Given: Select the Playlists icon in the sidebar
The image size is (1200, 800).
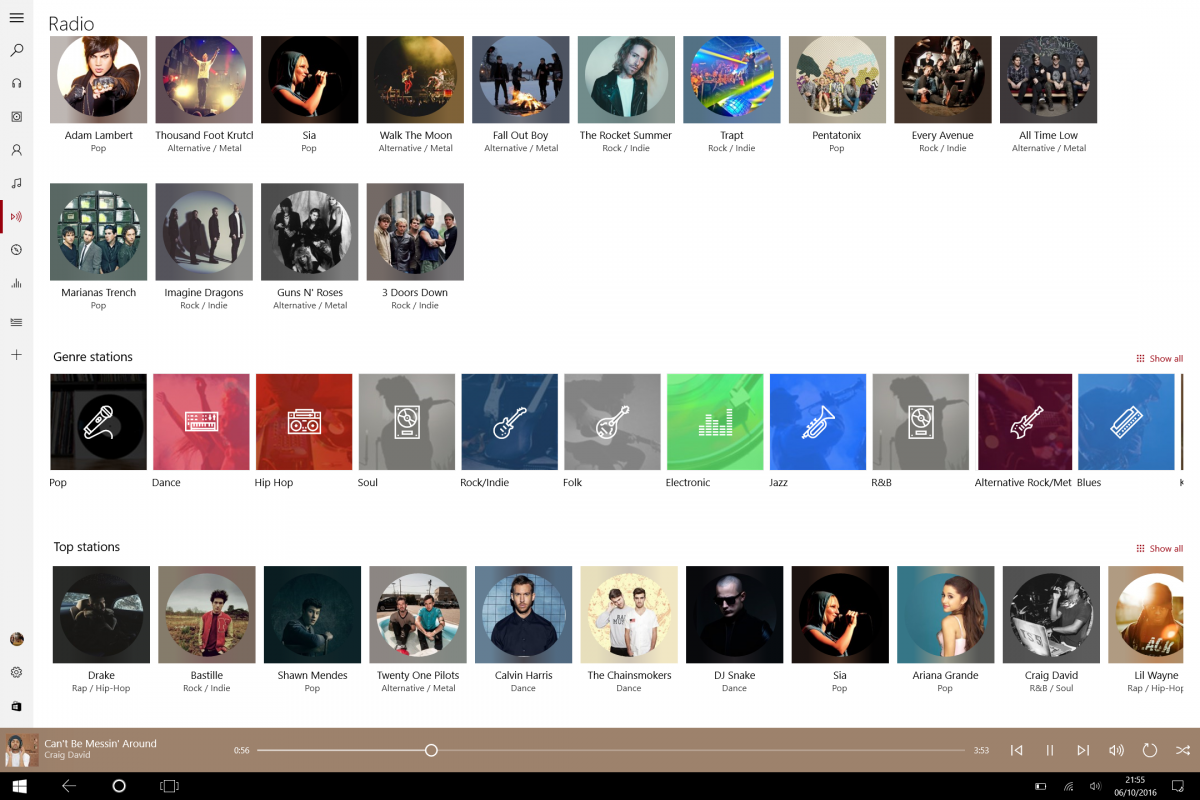Looking at the screenshot, I should 16,322.
